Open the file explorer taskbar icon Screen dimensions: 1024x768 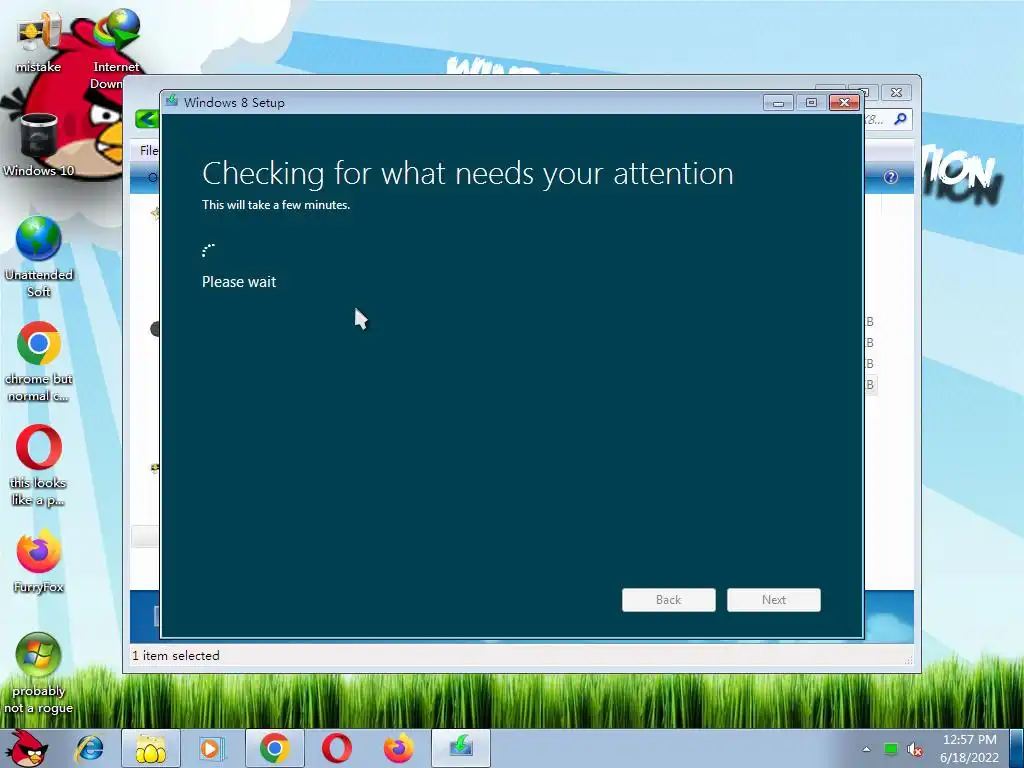click(x=151, y=748)
